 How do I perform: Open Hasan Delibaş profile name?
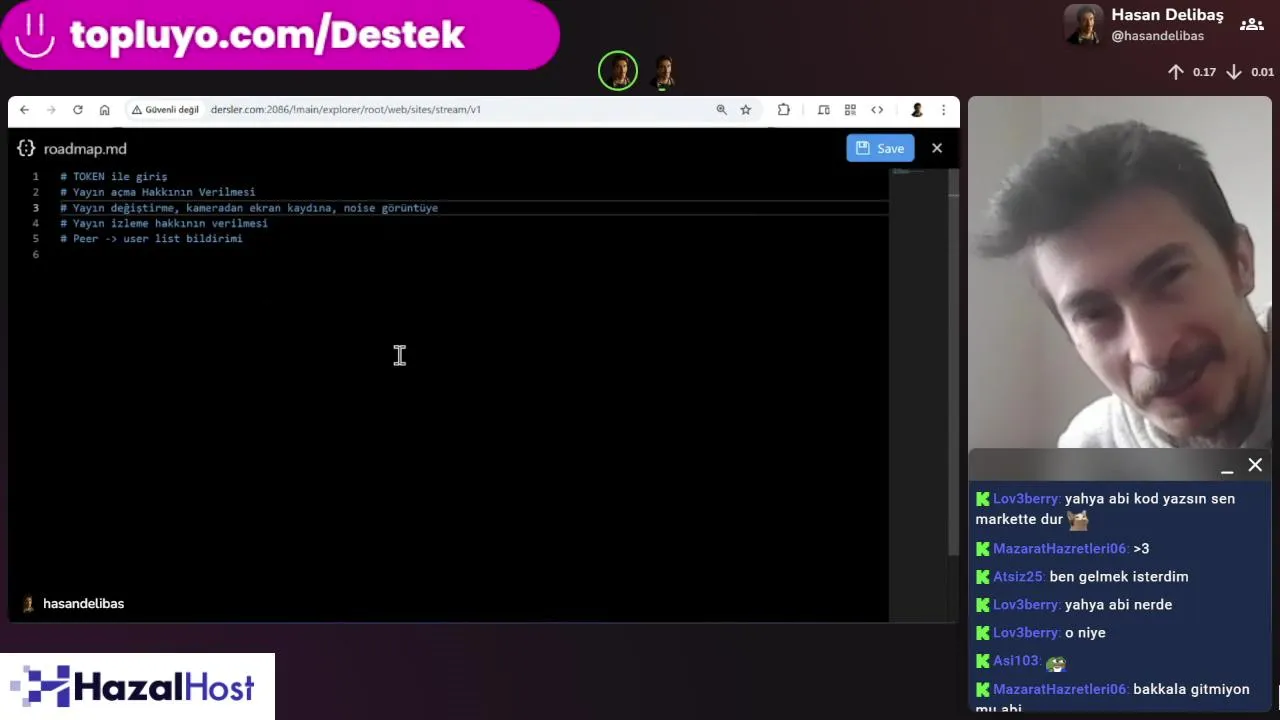pos(1167,15)
